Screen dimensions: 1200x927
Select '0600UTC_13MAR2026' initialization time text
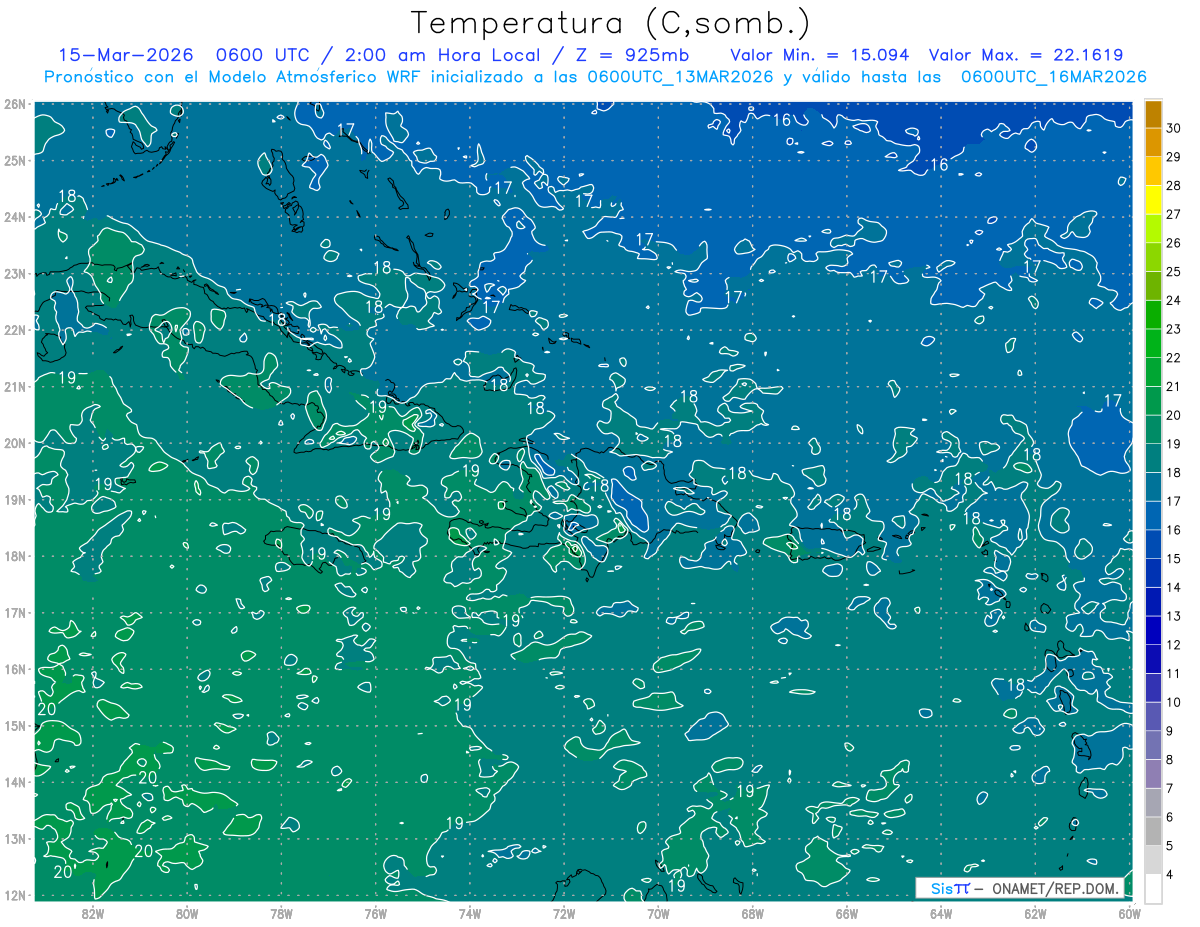[679, 76]
